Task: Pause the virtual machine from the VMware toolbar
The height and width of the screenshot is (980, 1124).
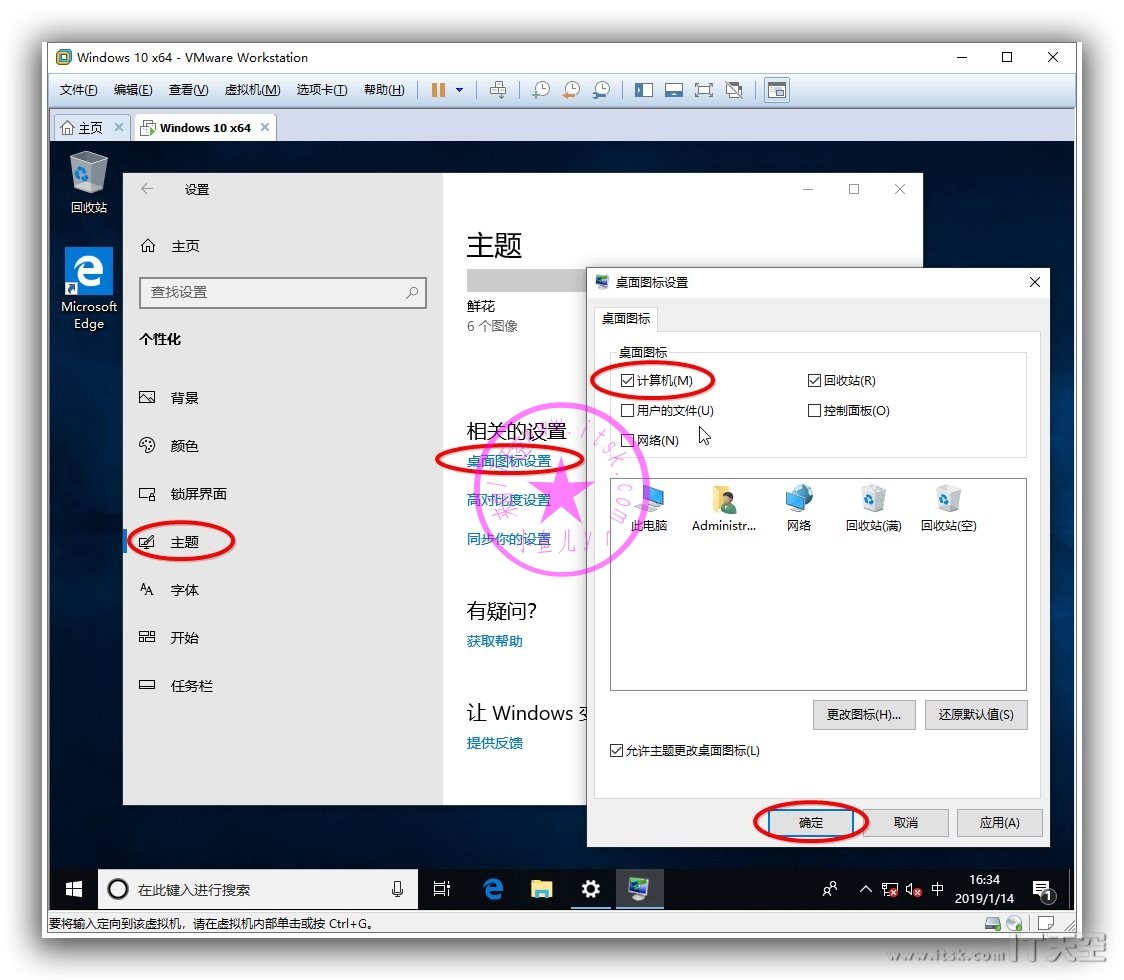Action: click(438, 90)
